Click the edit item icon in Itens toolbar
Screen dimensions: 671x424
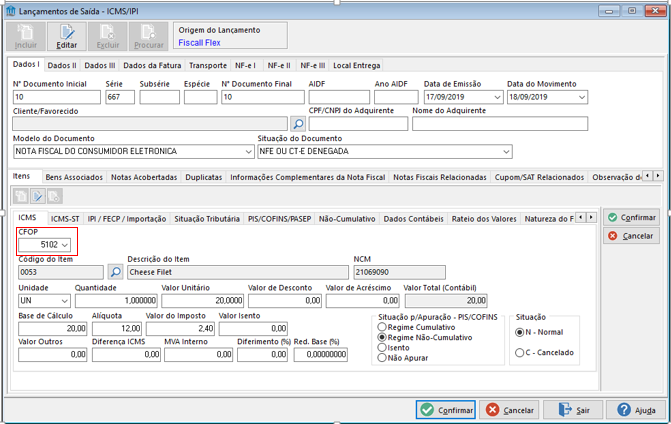38,196
